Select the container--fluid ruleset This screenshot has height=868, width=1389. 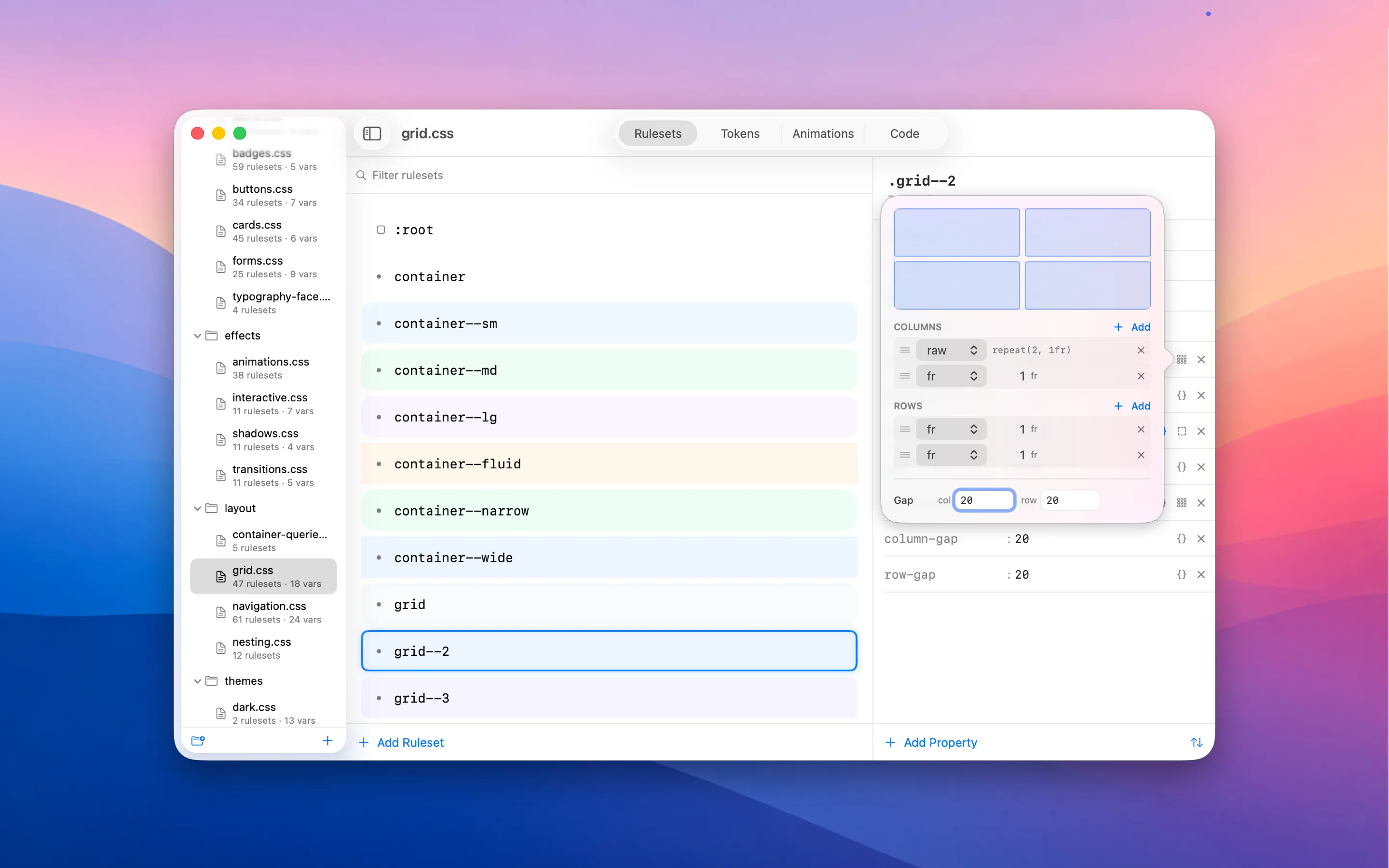[x=609, y=464]
